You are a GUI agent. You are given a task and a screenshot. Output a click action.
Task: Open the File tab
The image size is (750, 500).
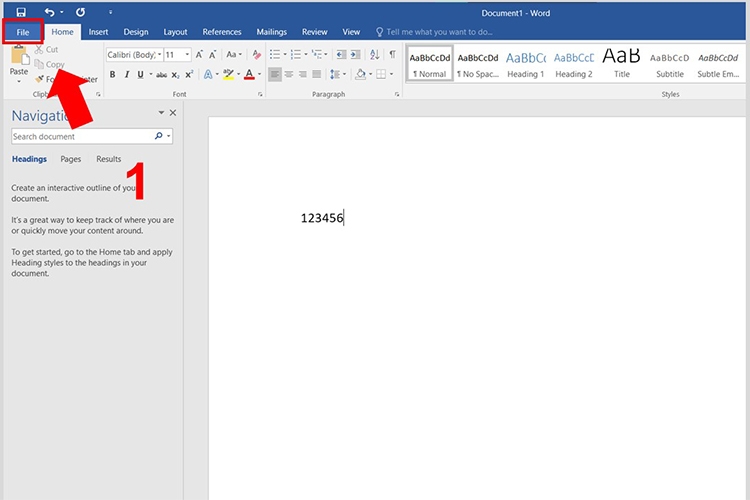[23, 32]
